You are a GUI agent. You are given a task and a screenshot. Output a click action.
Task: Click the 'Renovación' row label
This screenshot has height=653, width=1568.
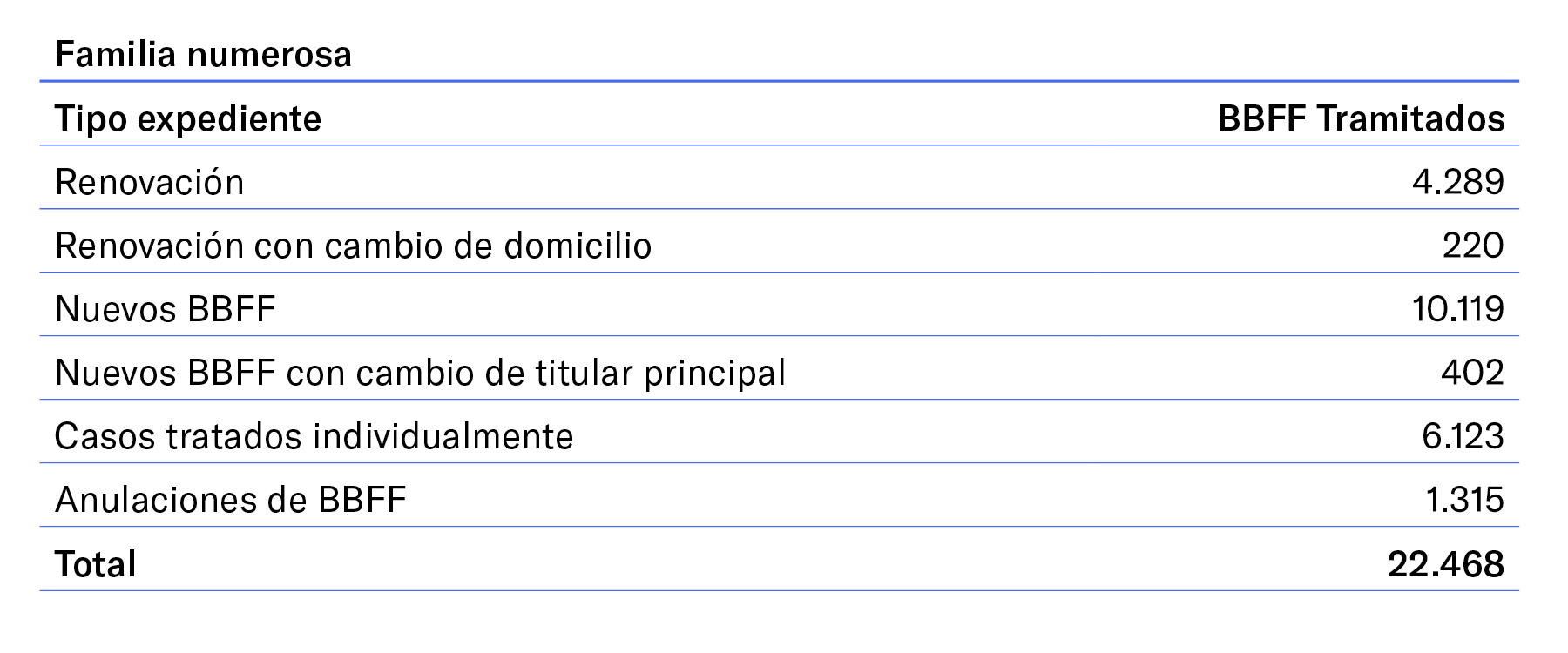point(150,183)
